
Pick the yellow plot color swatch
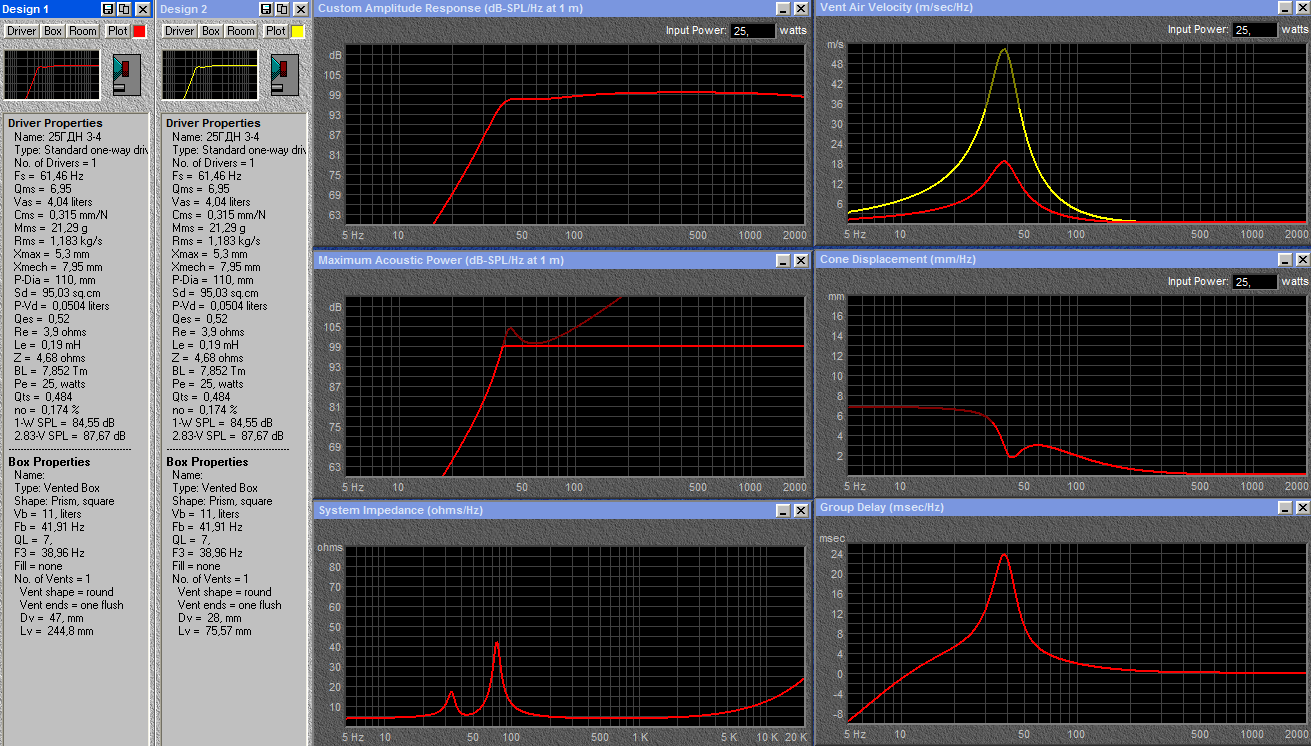(297, 31)
